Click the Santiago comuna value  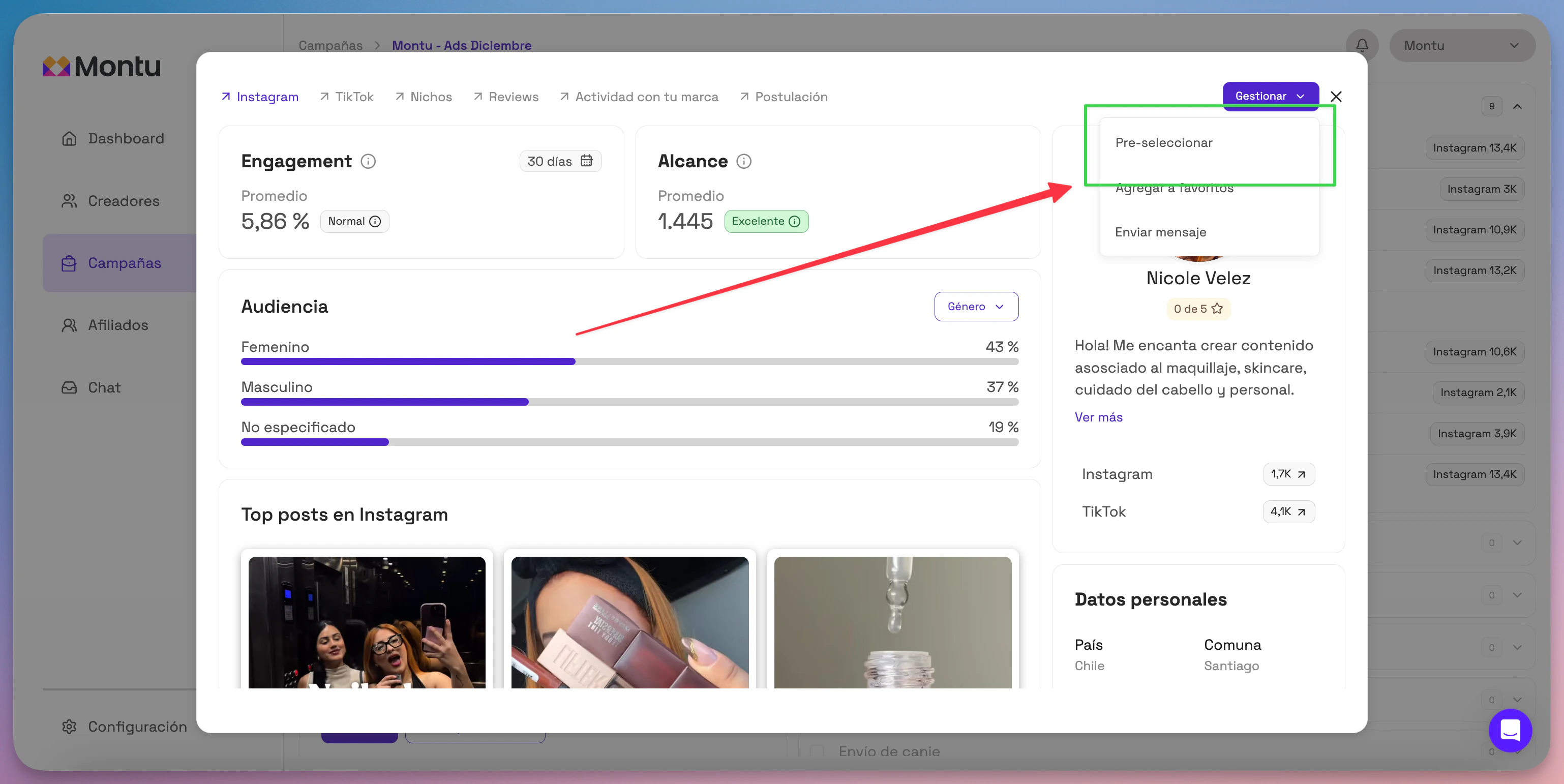coord(1231,666)
